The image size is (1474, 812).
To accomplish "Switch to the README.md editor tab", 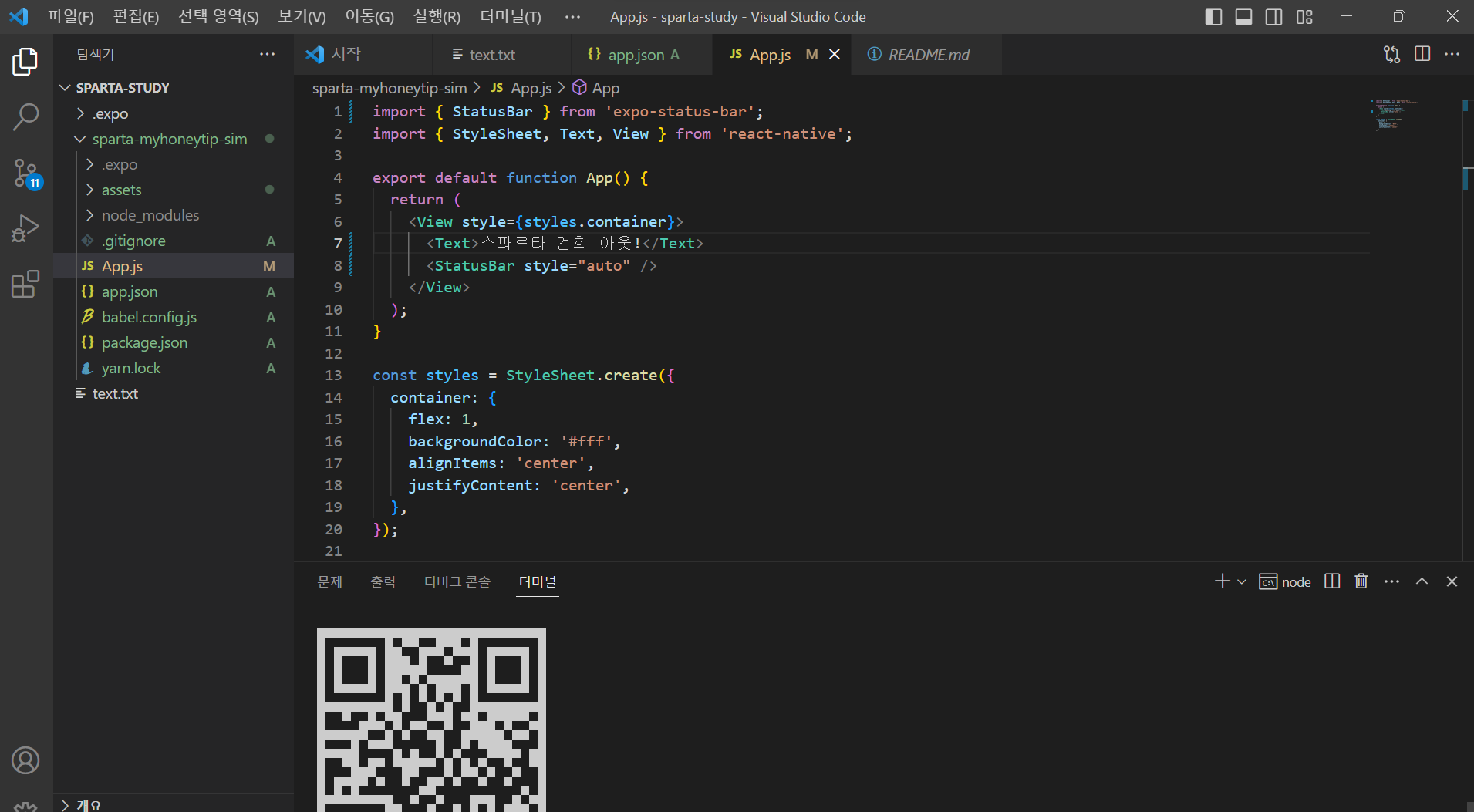I will tap(927, 54).
